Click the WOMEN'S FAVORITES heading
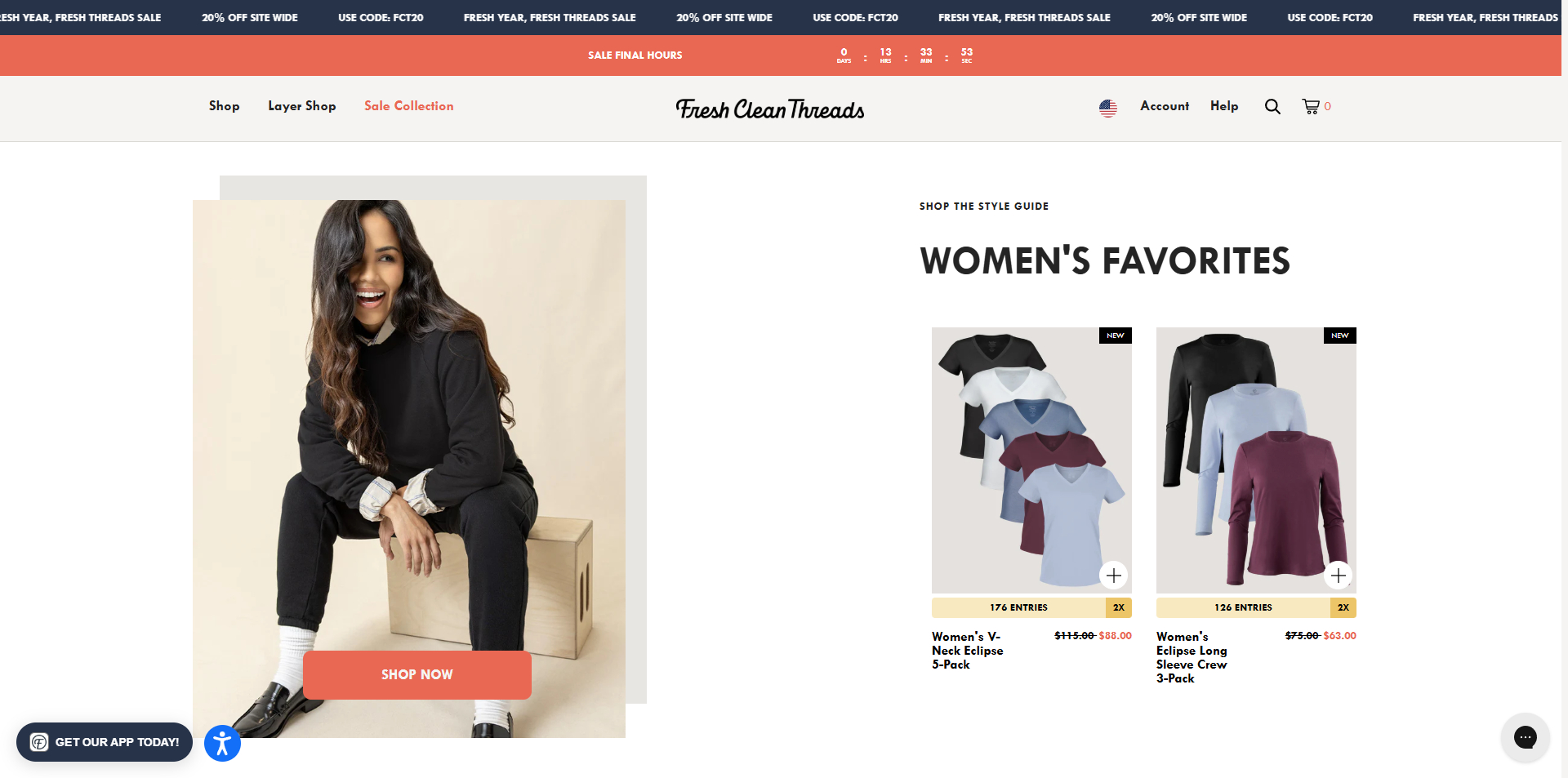The image size is (1568, 778). click(1105, 261)
